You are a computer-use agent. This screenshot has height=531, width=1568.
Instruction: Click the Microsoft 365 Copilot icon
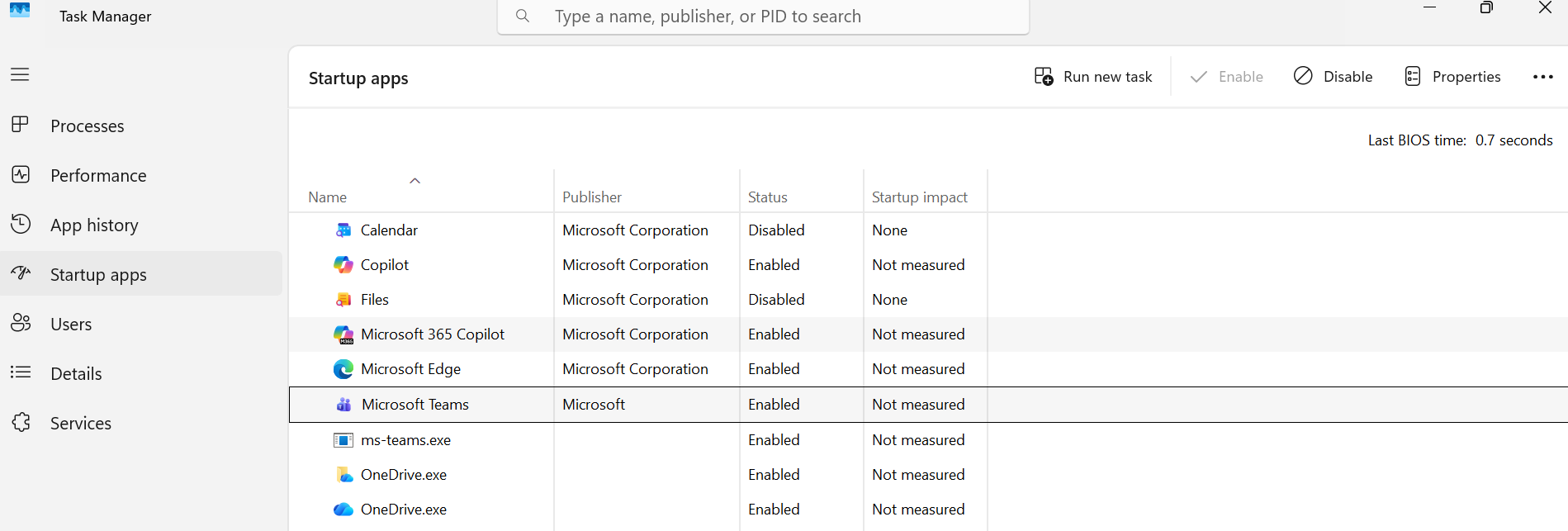(343, 334)
